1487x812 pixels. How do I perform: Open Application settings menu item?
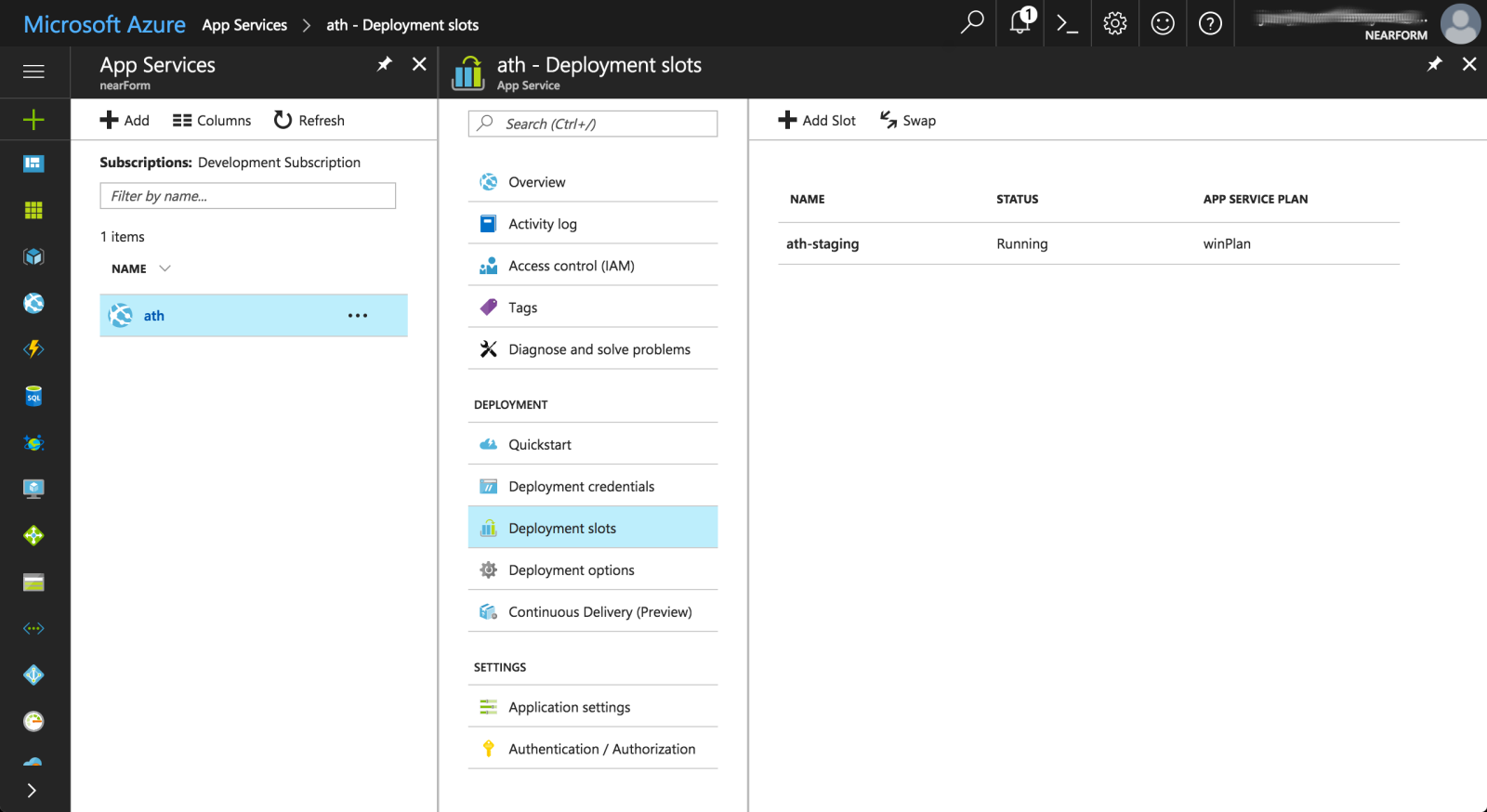(593, 707)
